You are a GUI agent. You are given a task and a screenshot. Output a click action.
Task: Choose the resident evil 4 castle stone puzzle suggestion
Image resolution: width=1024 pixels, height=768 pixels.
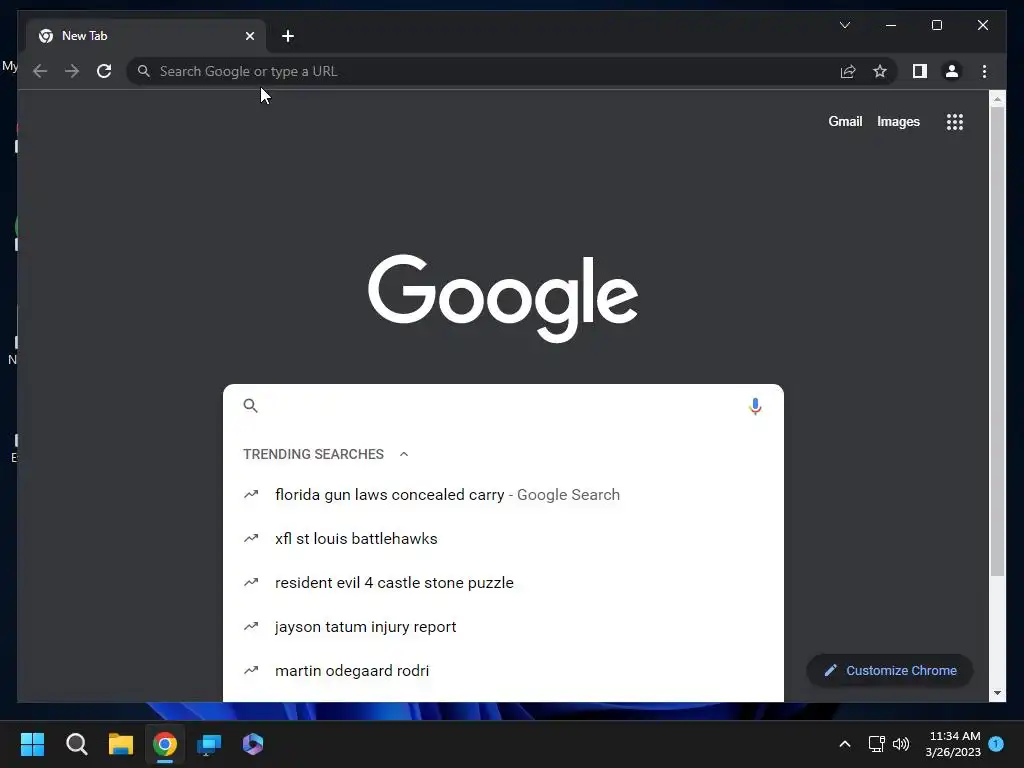click(x=503, y=583)
